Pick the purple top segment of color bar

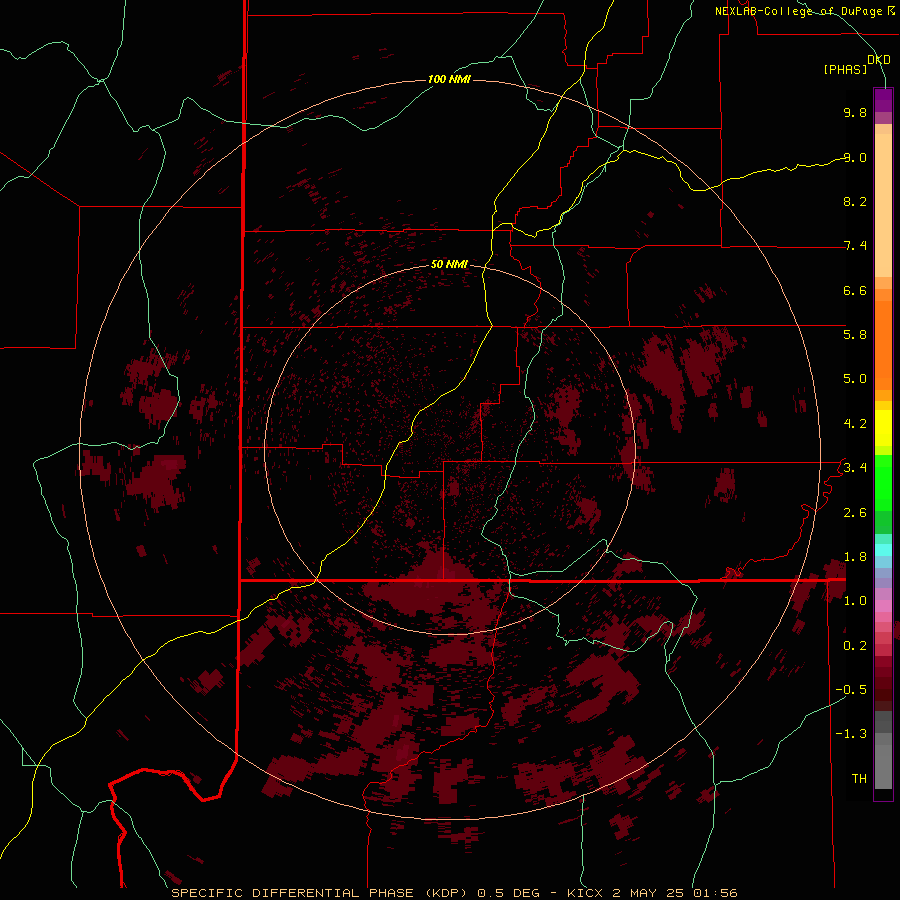pyautogui.click(x=883, y=100)
